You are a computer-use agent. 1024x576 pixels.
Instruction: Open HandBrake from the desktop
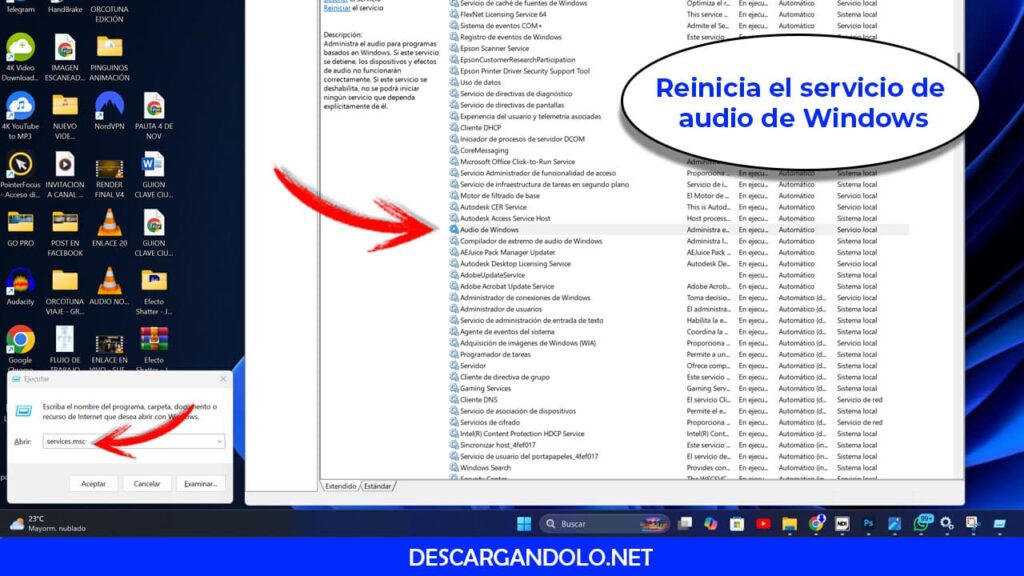click(65, 8)
